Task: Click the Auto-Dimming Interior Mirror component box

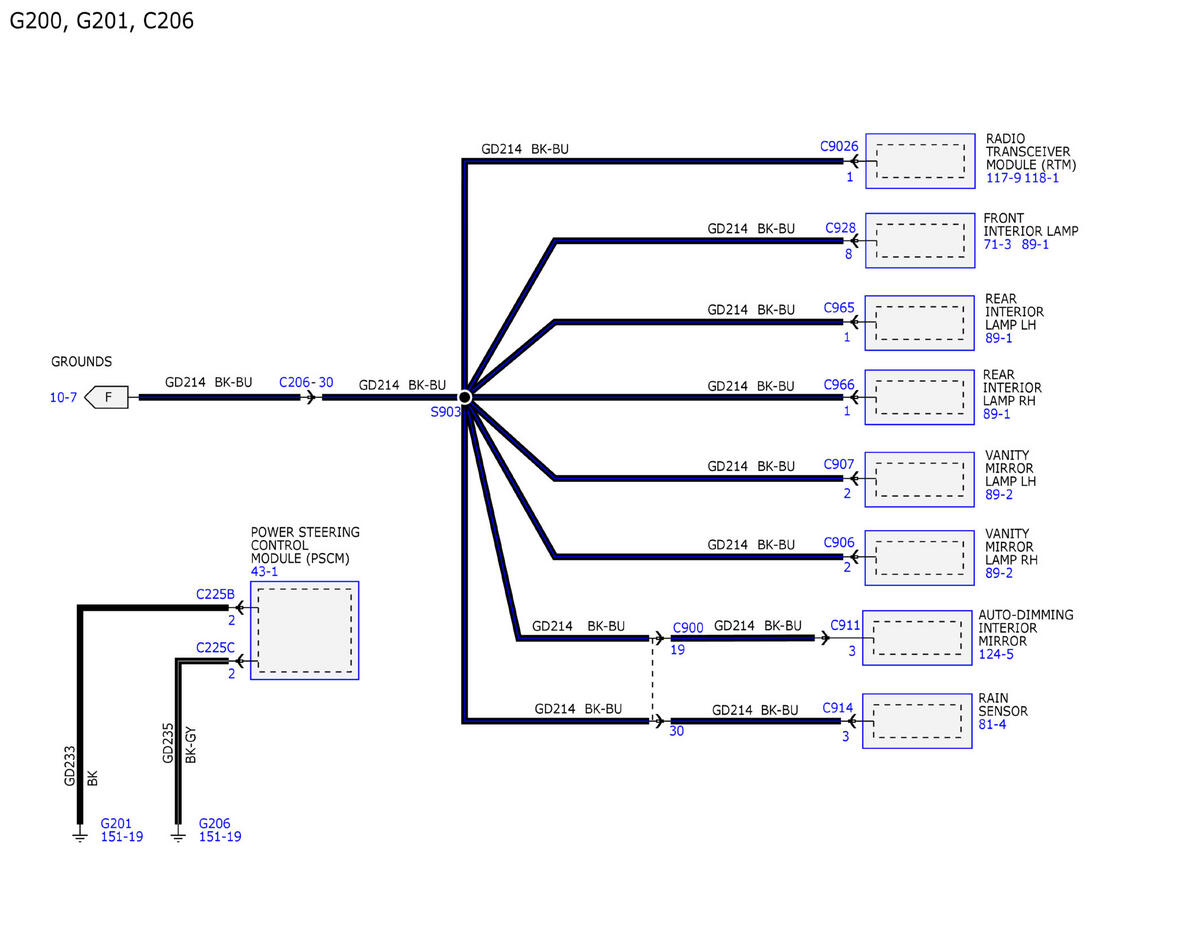Action: [917, 638]
